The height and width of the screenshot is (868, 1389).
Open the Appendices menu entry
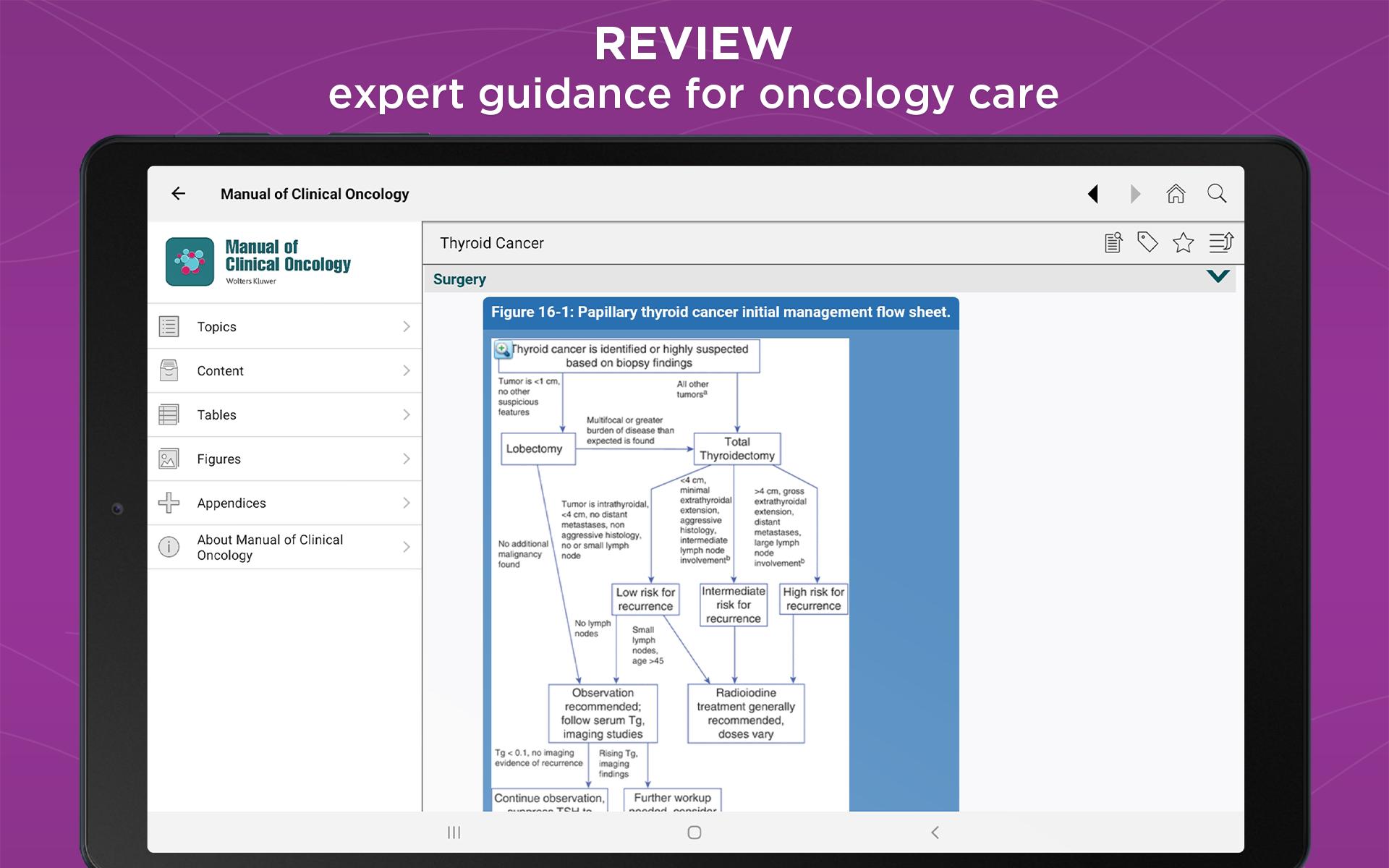coord(285,503)
